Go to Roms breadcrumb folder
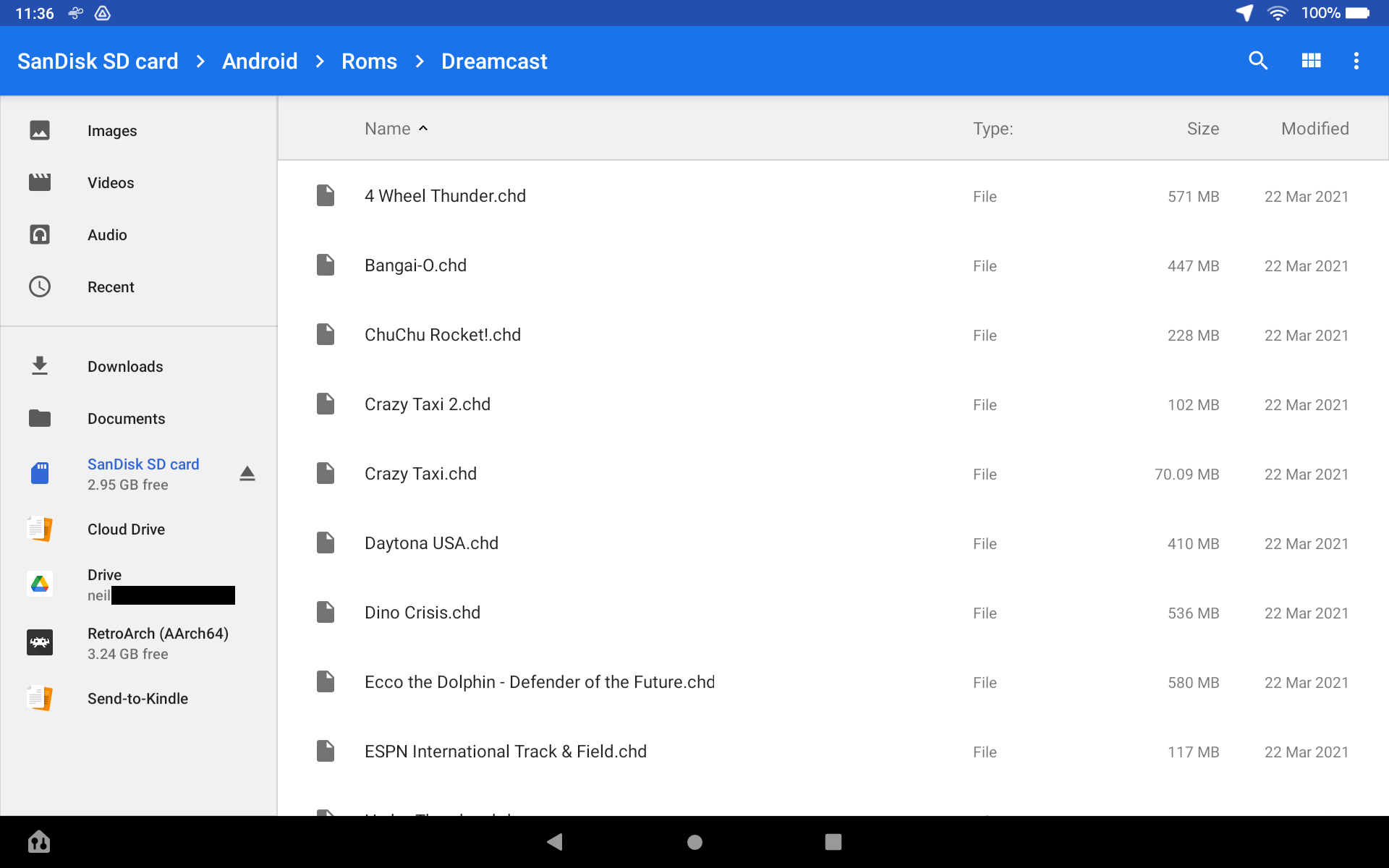This screenshot has width=1389, height=868. tap(369, 61)
